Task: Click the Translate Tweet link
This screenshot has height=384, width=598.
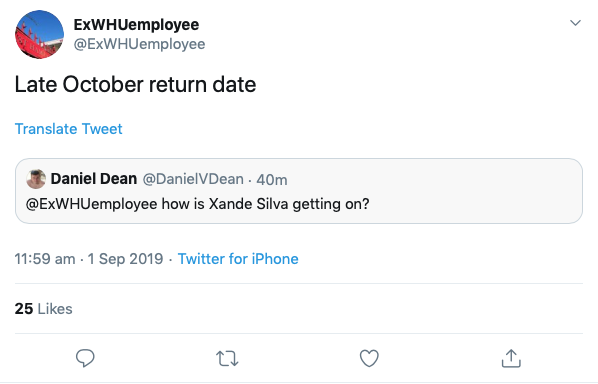Action: click(69, 129)
